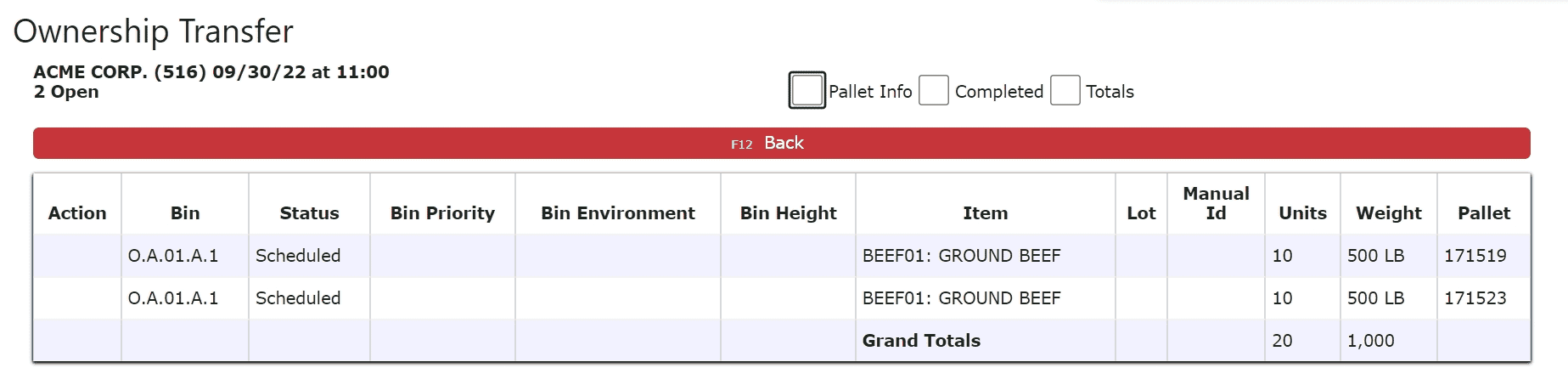Click the second row's Scheduled status cell

coord(298,297)
